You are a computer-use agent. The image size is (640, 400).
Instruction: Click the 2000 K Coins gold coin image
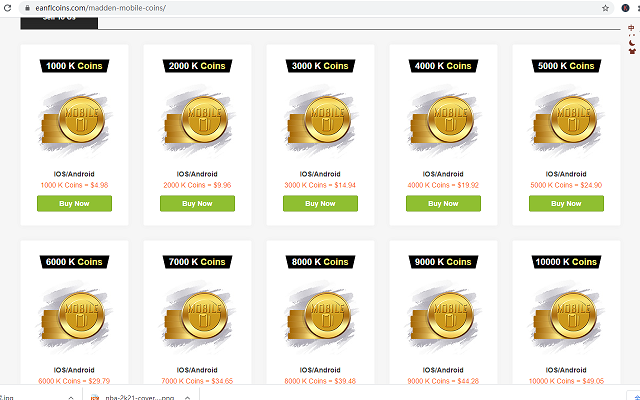197,120
